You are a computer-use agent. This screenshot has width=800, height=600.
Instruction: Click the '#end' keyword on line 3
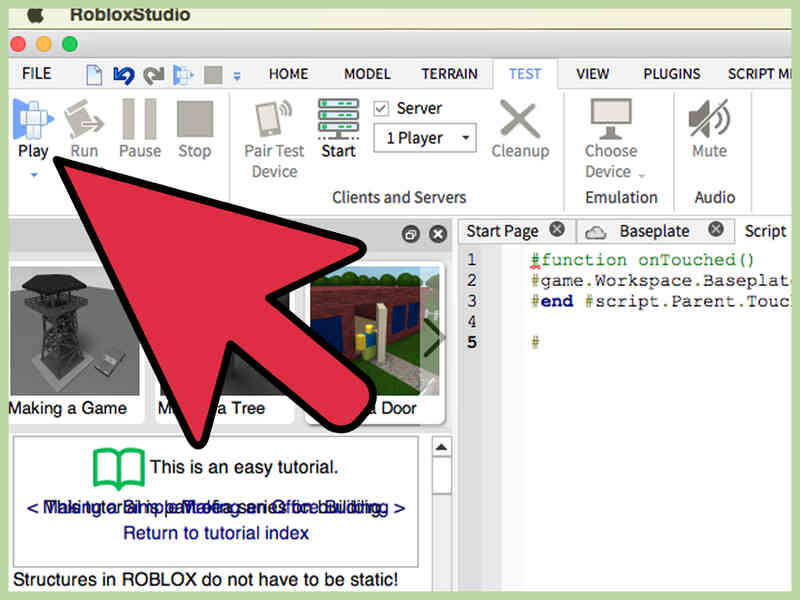coord(552,302)
